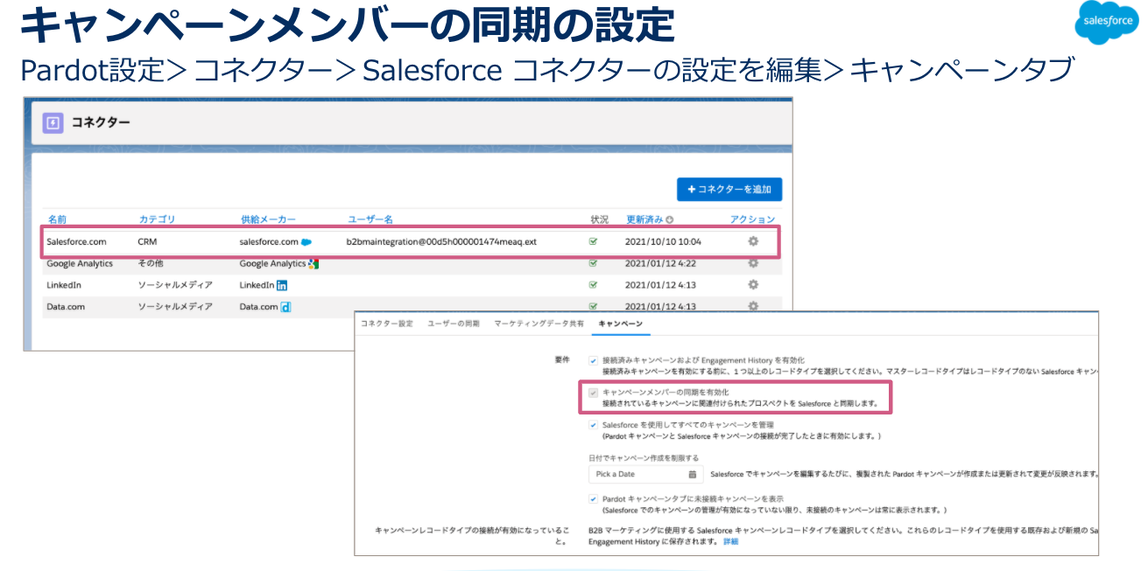Click the 更新済み sort info icon
Image resolution: width=1148 pixels, height=571 pixels.
670,220
